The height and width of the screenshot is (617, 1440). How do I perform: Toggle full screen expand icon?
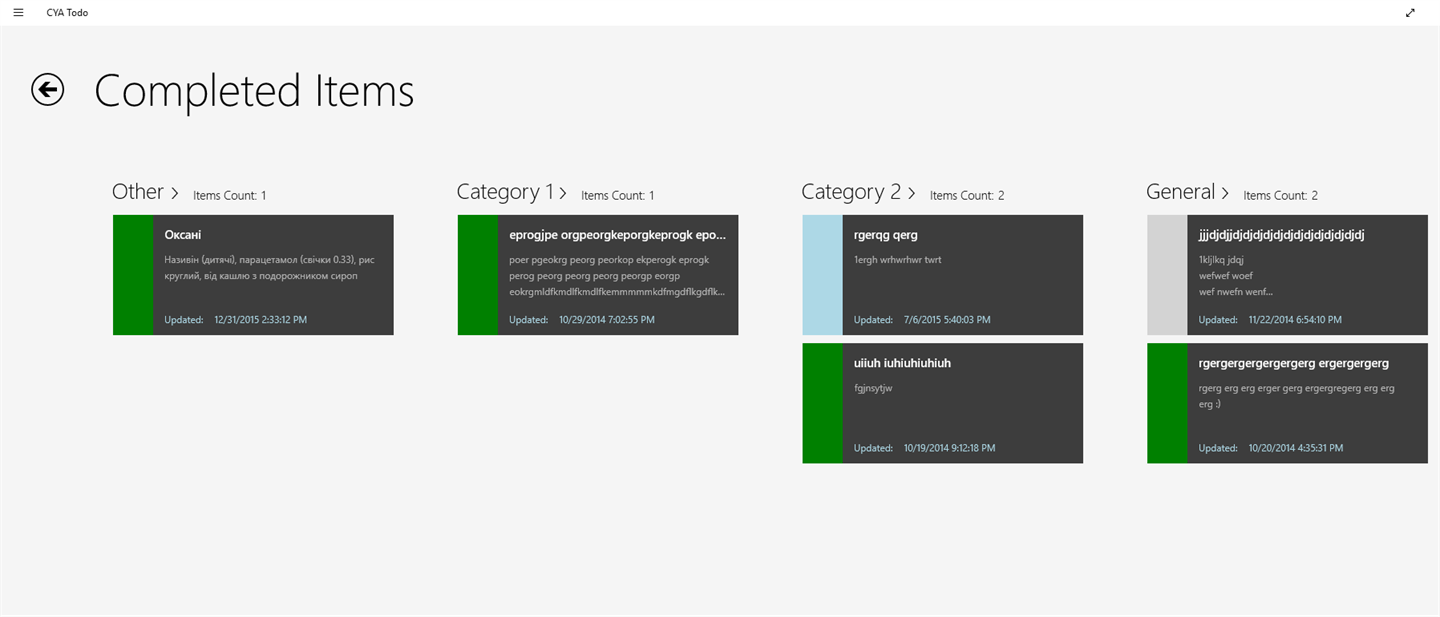(1410, 13)
